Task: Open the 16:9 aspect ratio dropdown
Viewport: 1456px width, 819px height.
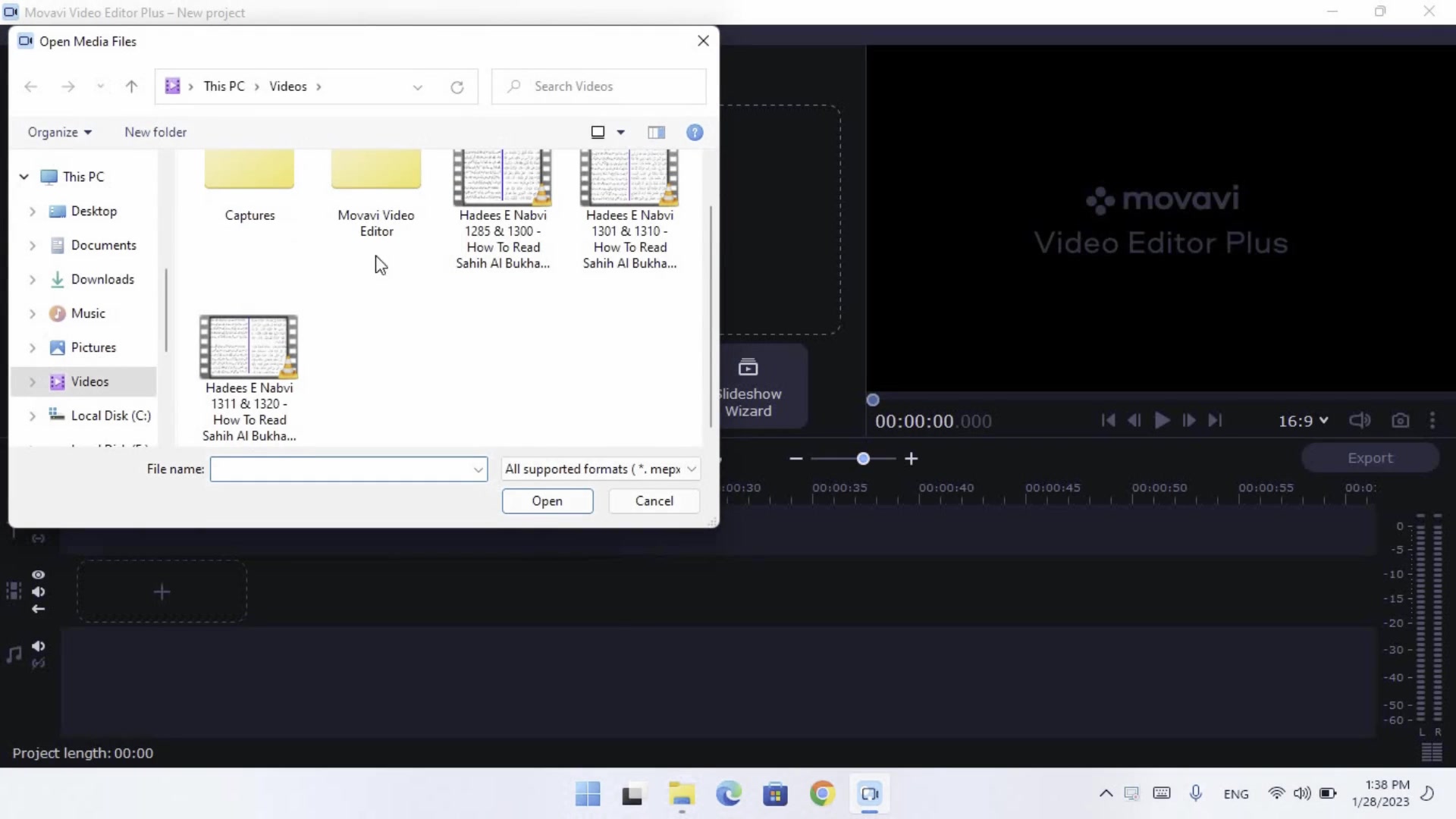Action: coord(1303,421)
